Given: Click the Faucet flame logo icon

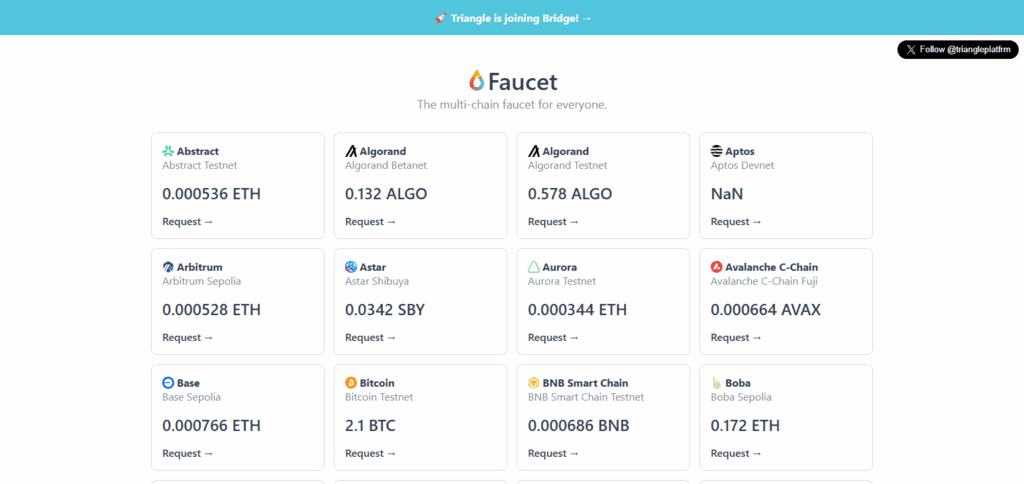Looking at the screenshot, I should pyautogui.click(x=477, y=81).
